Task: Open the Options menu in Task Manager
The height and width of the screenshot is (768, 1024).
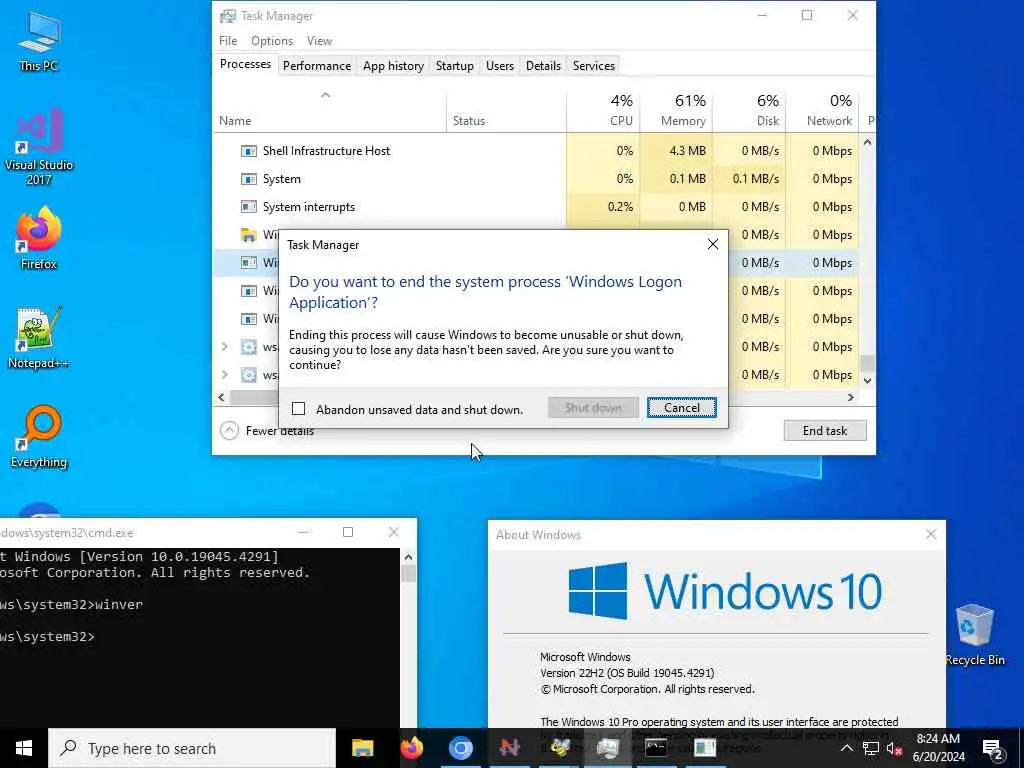Action: click(272, 40)
